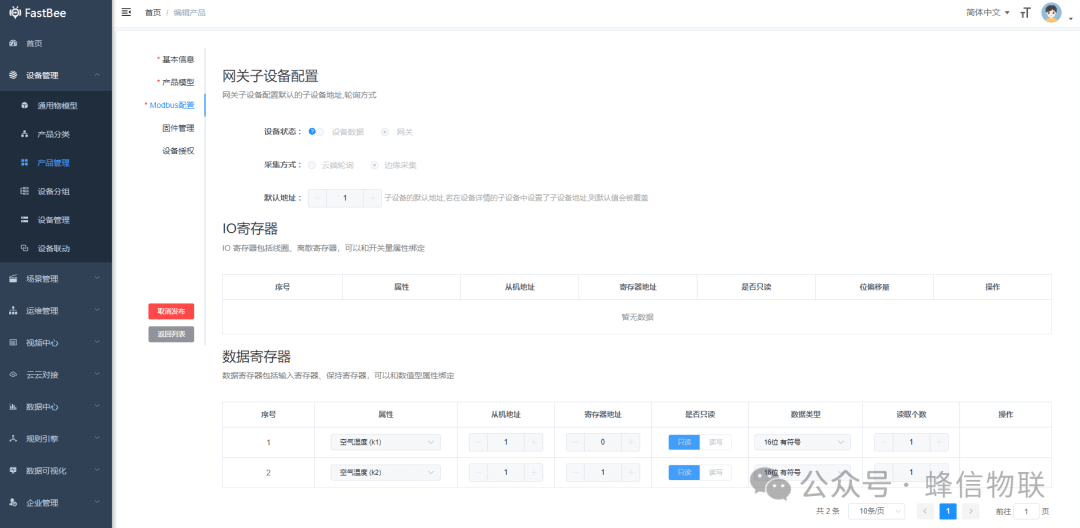This screenshot has width=1080, height=528.
Task: Open the 设备管理 submenu item under 设备分组
Action: click(56, 220)
